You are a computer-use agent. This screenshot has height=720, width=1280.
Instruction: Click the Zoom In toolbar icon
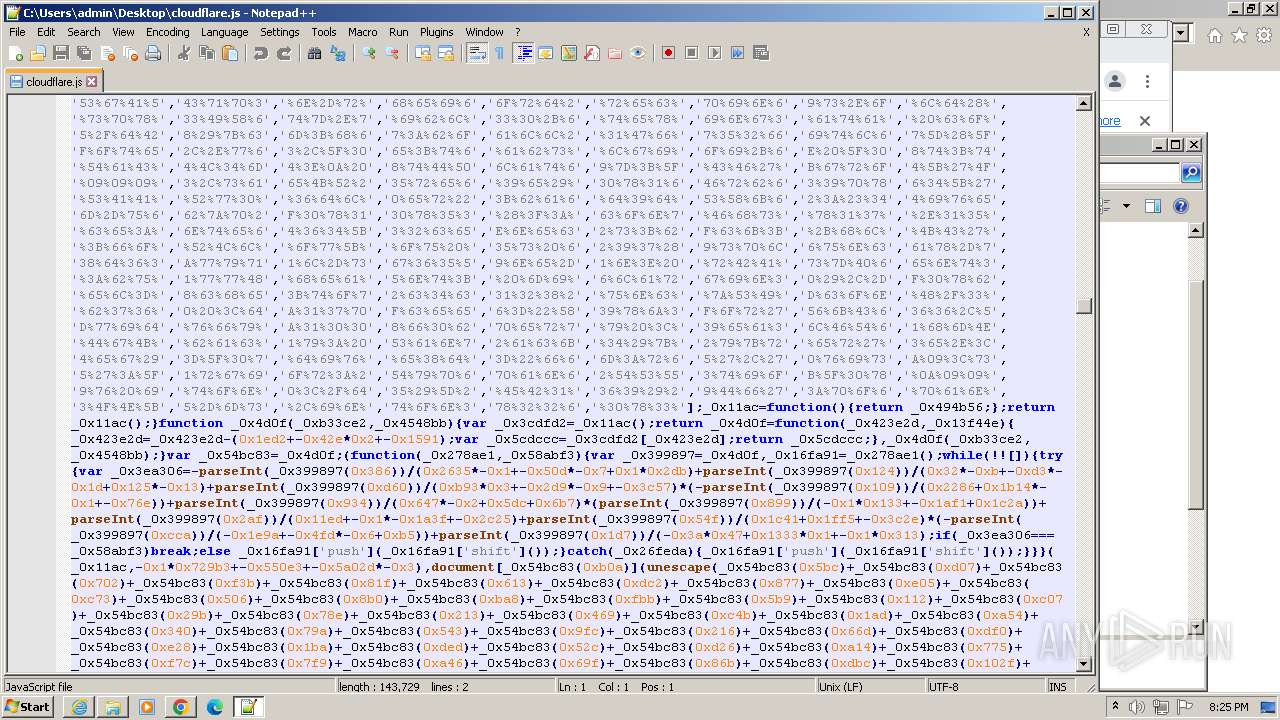click(368, 53)
